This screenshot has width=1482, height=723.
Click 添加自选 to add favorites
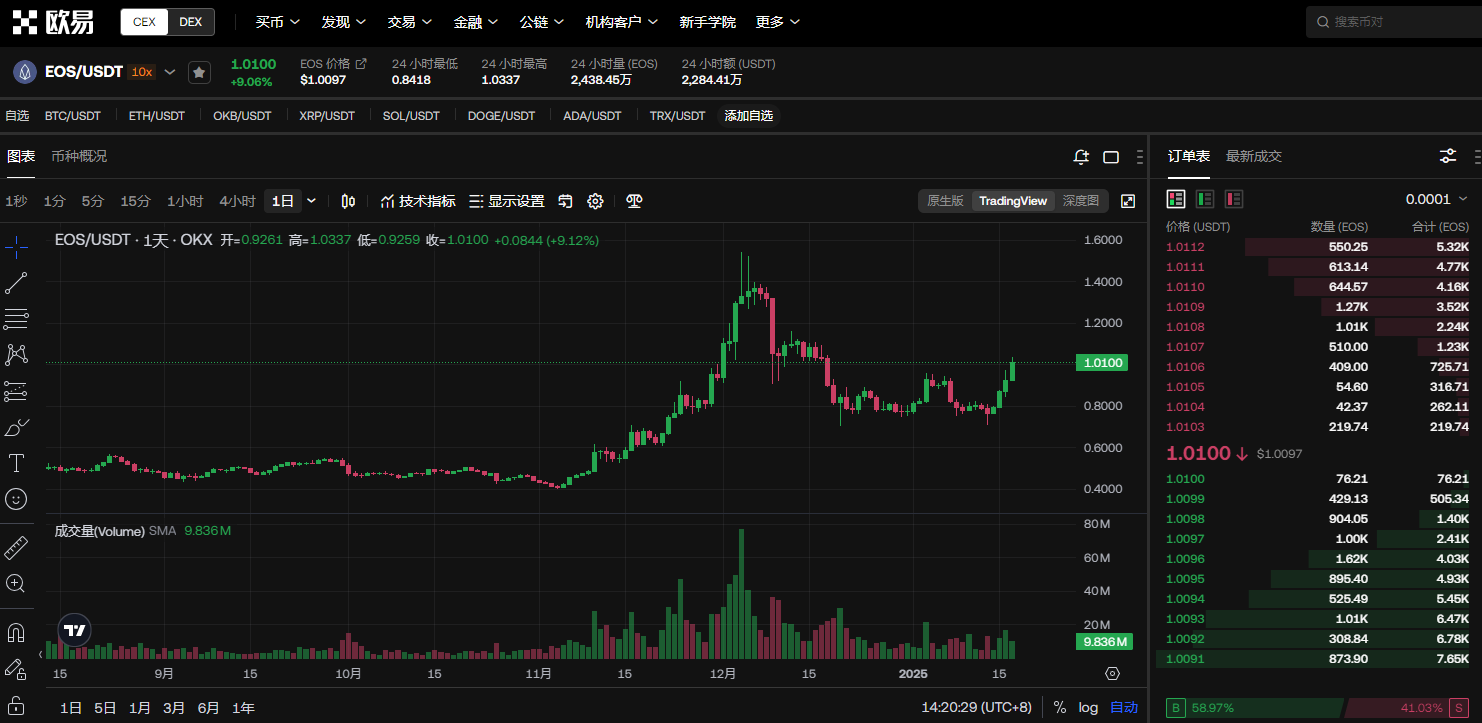coord(749,116)
